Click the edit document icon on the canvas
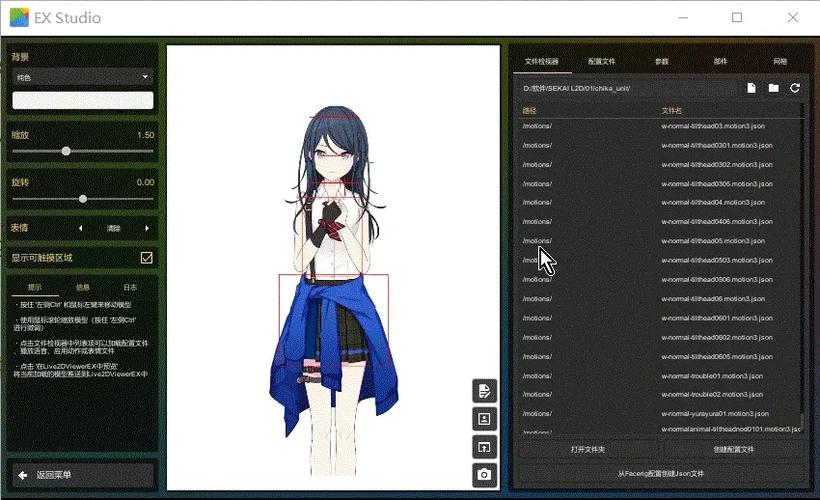820x500 pixels. [x=484, y=391]
